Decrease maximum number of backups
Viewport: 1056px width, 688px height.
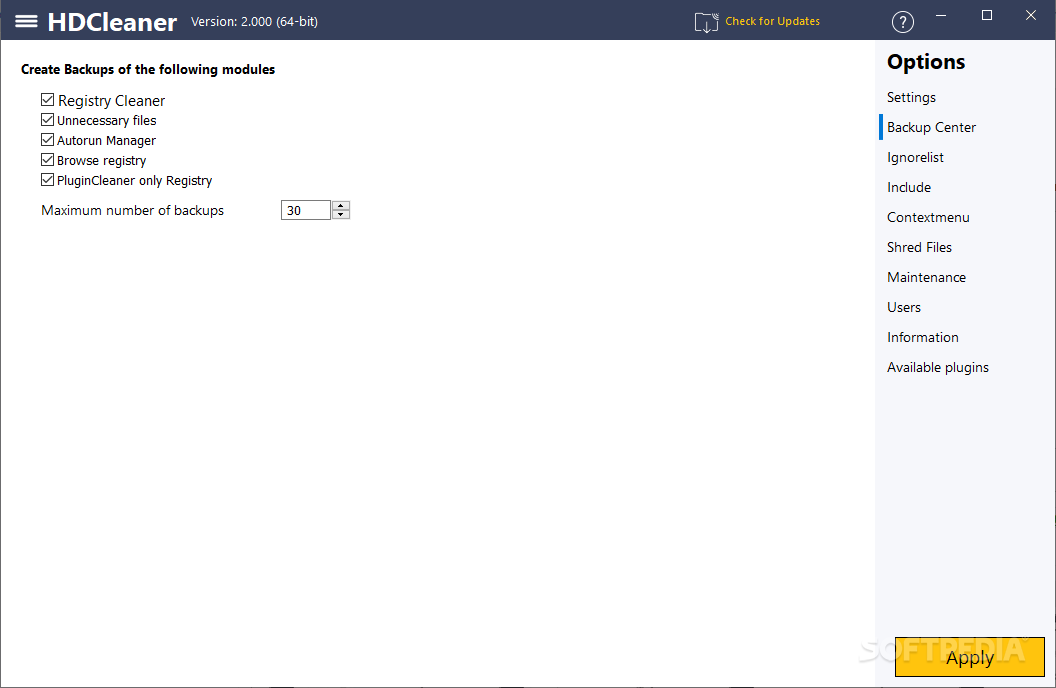click(x=341, y=215)
